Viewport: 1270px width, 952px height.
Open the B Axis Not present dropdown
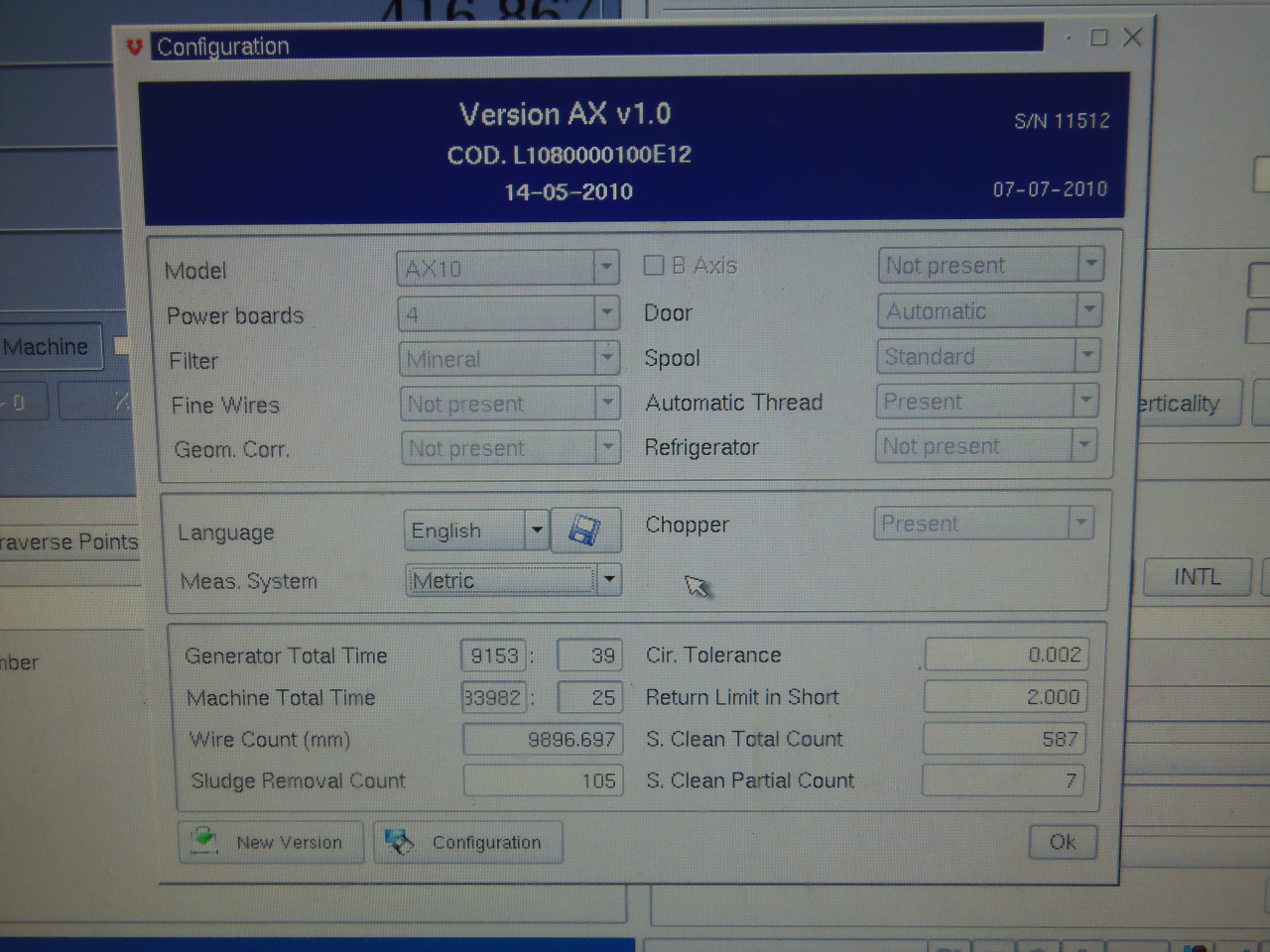click(990, 265)
